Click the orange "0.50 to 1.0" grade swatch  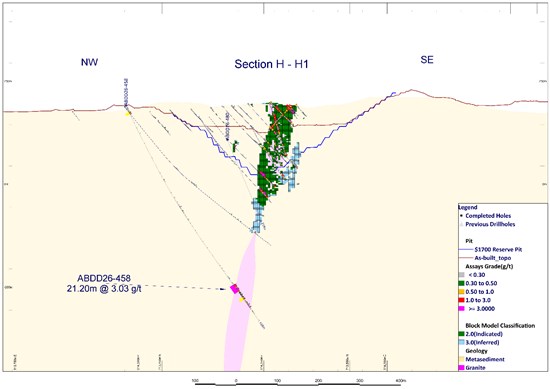point(462,292)
